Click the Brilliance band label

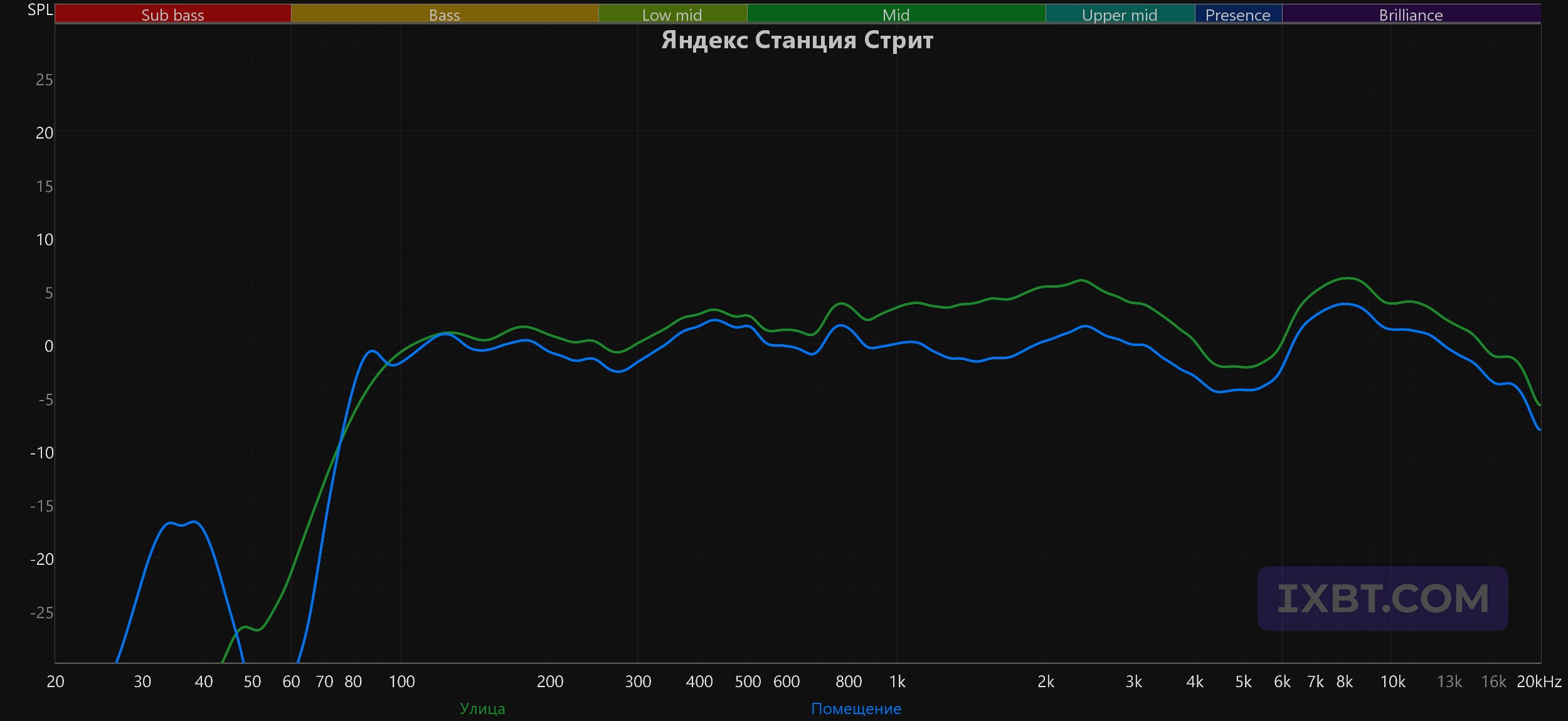pyautogui.click(x=1411, y=15)
